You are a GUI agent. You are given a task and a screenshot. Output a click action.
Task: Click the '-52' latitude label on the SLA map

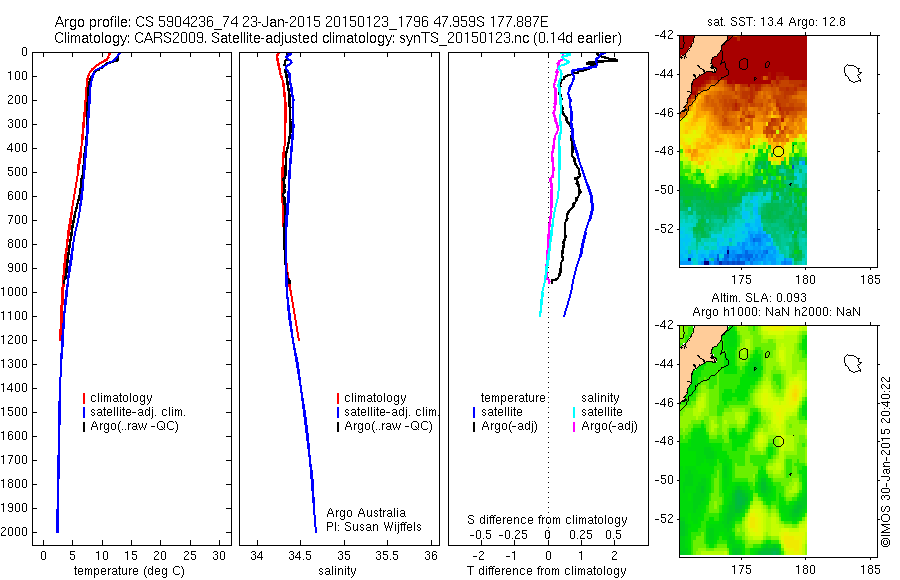click(x=664, y=519)
